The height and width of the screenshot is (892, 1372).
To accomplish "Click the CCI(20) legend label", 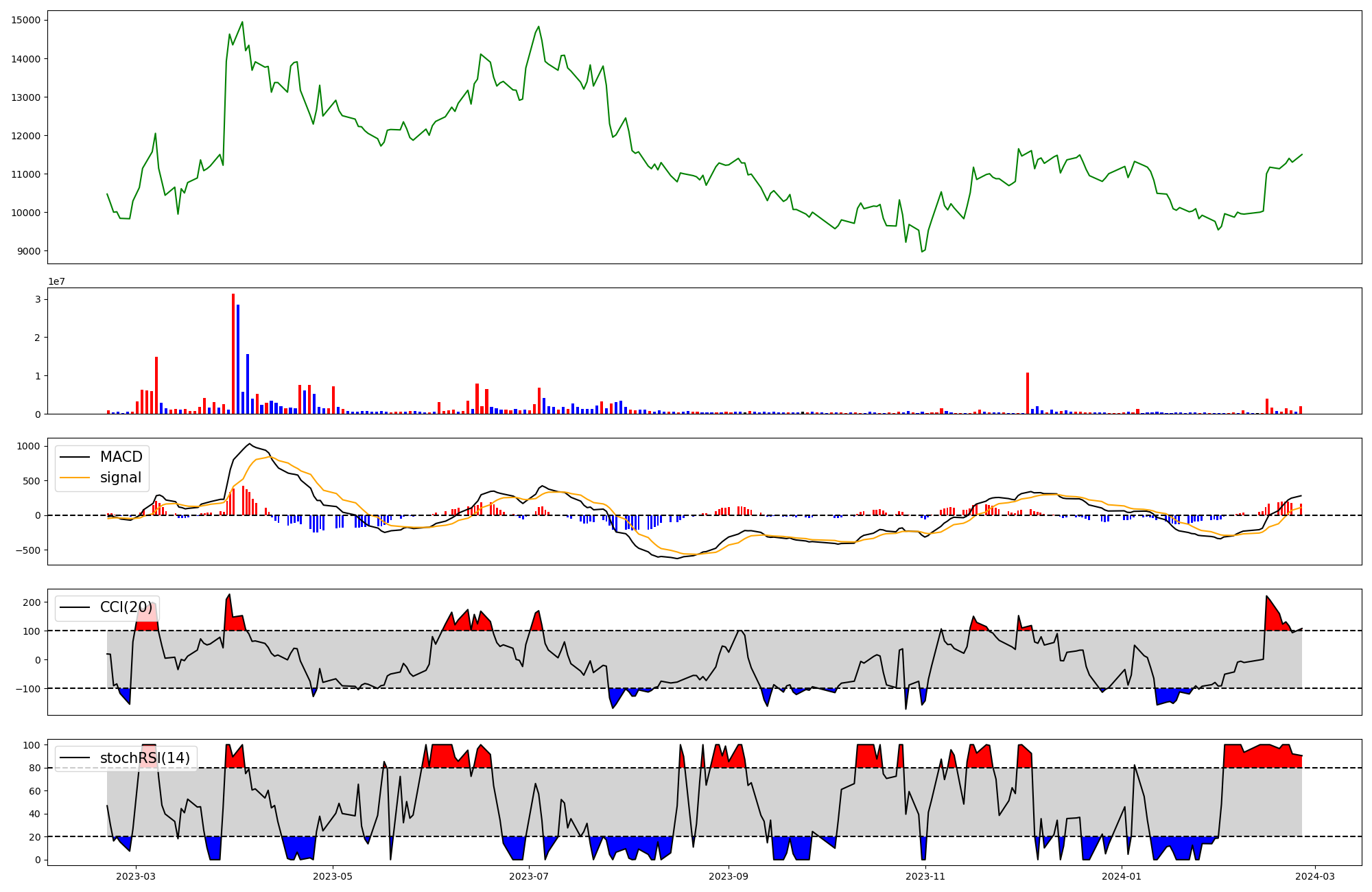I will tap(126, 607).
